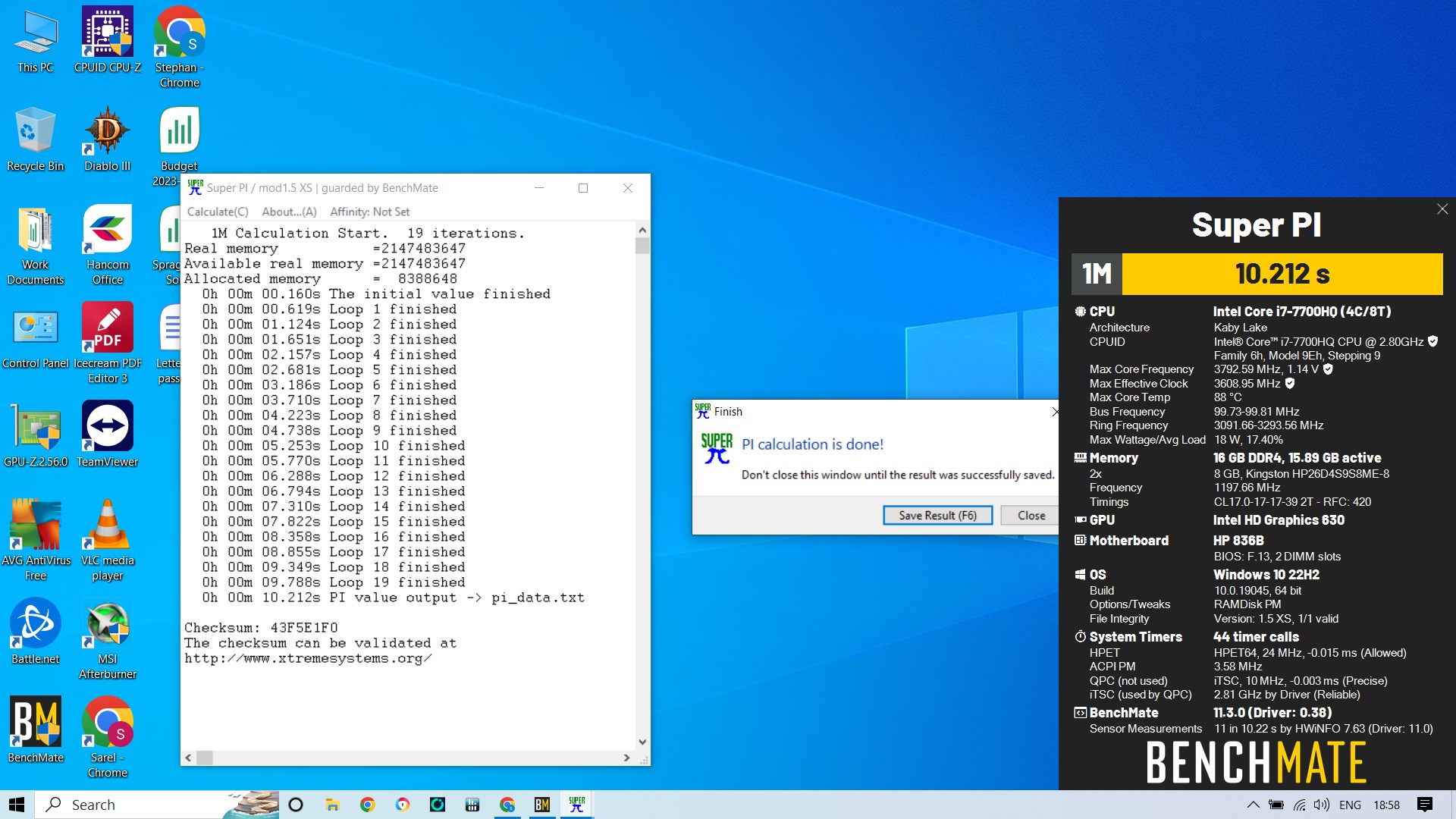
Task: Open the AVG AntiVirus Free shortcut
Action: (x=36, y=541)
